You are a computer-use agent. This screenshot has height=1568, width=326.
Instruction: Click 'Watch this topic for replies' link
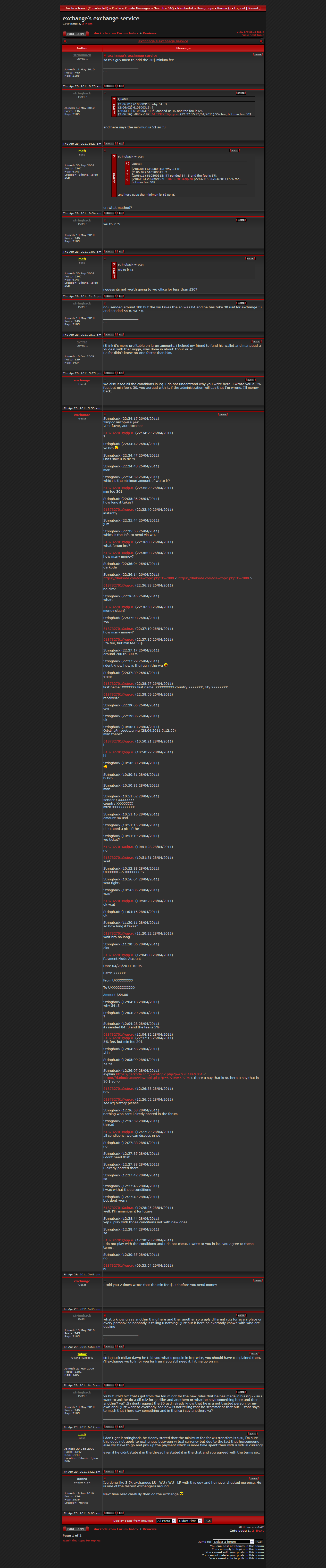[x=81, y=1541]
